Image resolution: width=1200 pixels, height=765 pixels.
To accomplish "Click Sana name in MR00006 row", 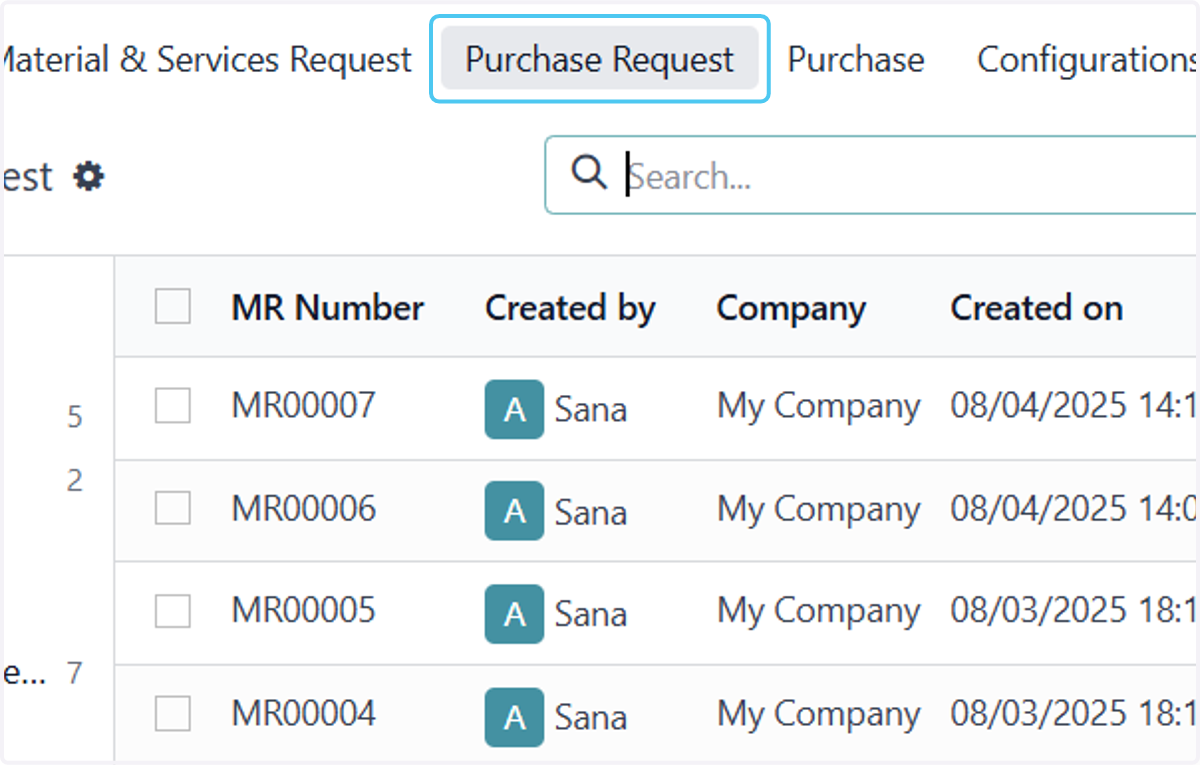I will coord(591,512).
